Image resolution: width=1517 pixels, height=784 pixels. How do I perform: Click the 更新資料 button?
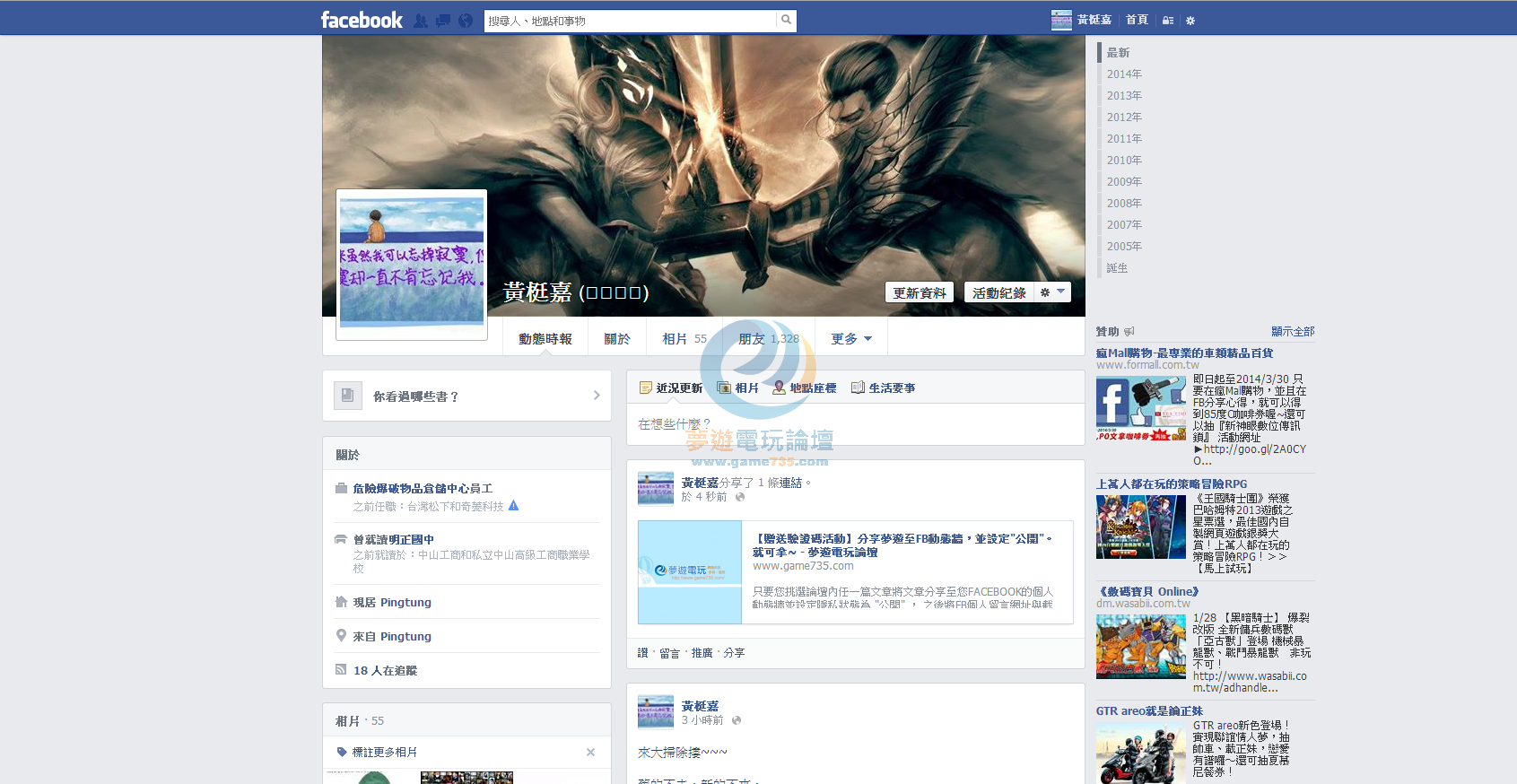(920, 292)
